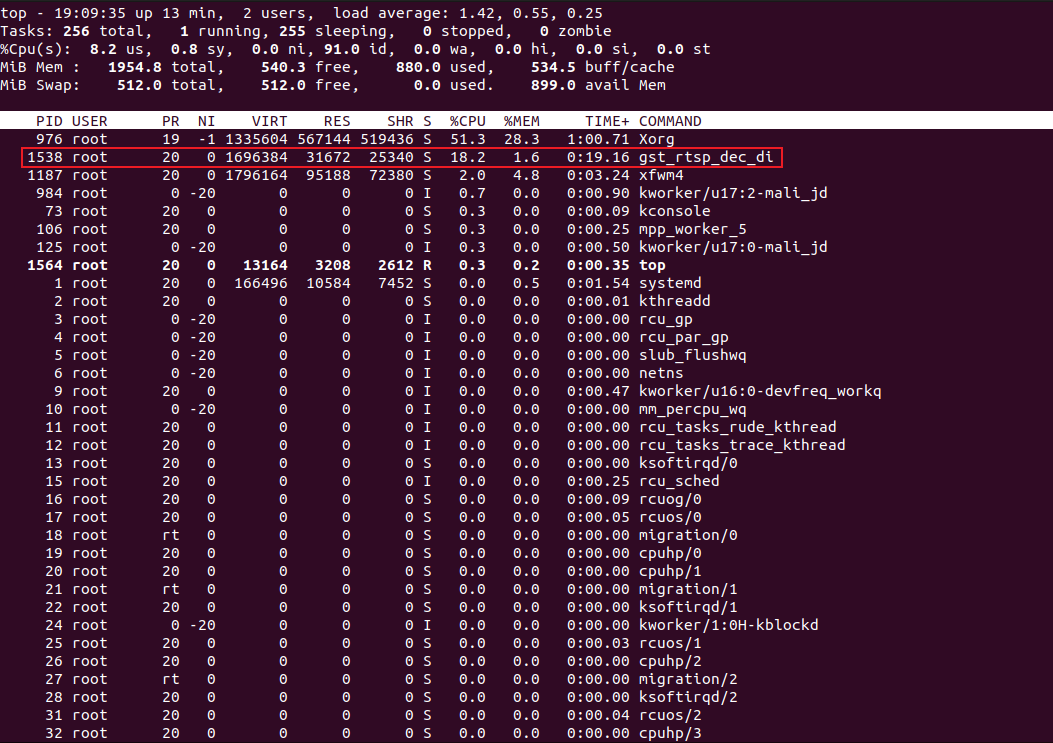Select the "rcu_sched" process name

click(679, 481)
